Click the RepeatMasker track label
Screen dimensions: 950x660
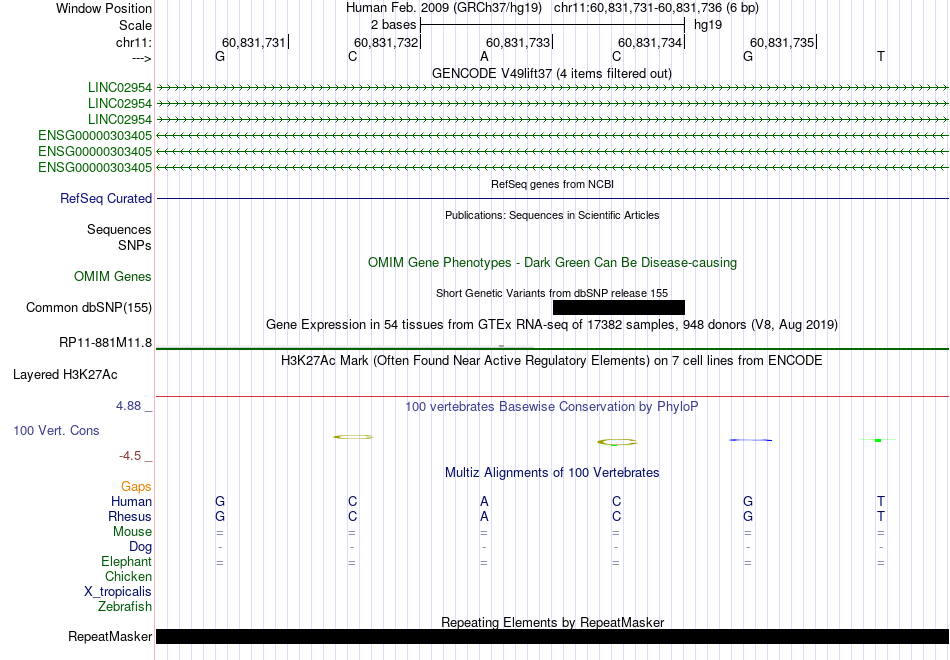(110, 636)
